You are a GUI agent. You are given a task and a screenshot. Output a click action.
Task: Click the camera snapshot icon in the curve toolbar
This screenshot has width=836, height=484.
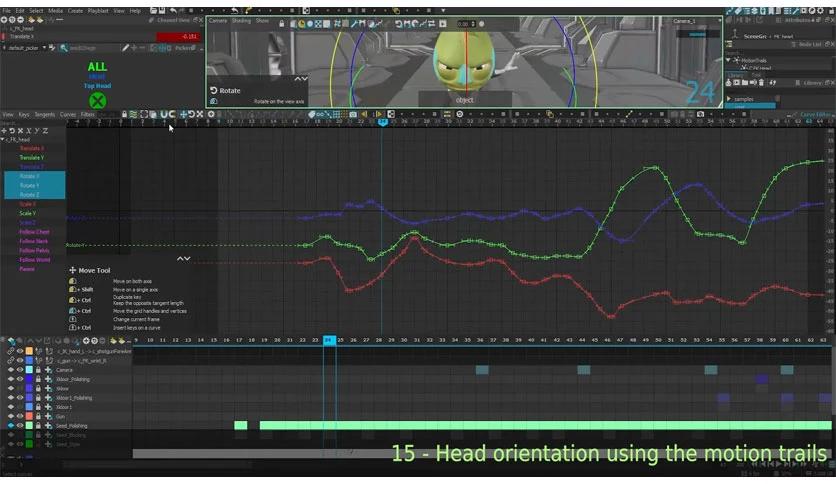coord(353,114)
